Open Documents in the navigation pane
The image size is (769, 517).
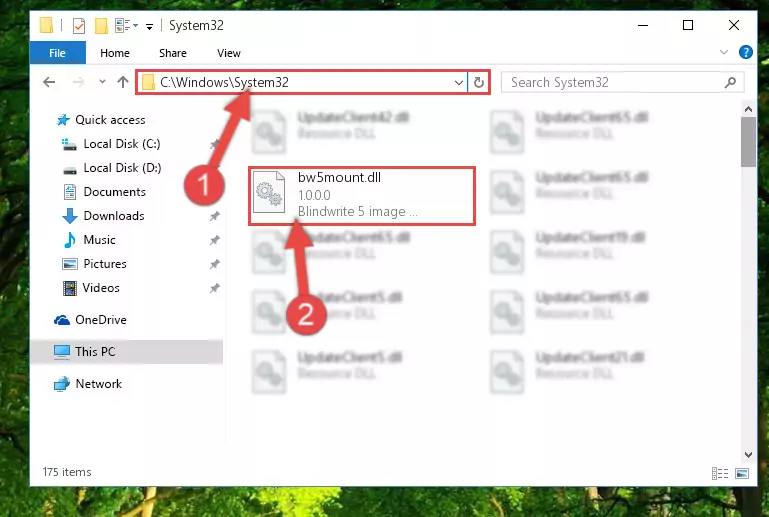pyautogui.click(x=114, y=192)
